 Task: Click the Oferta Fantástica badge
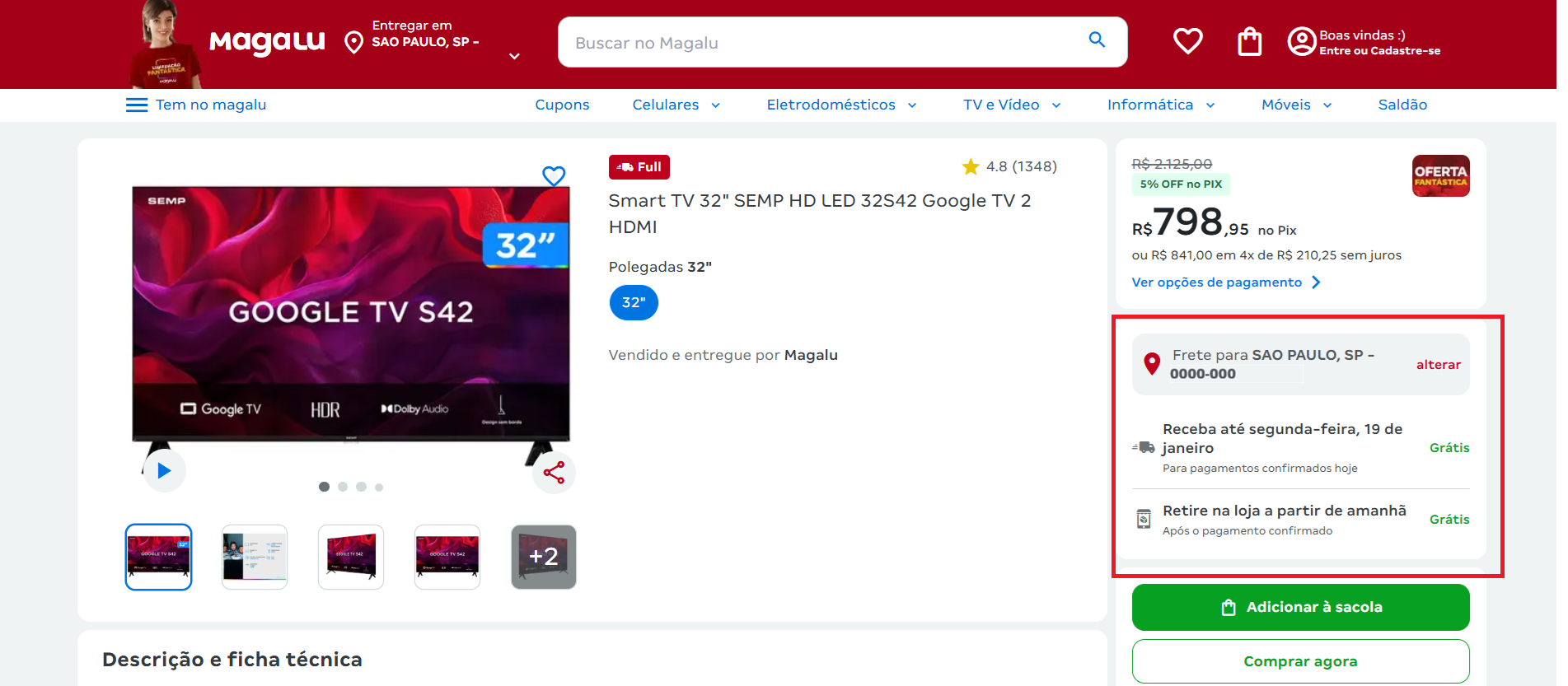[x=1440, y=175]
